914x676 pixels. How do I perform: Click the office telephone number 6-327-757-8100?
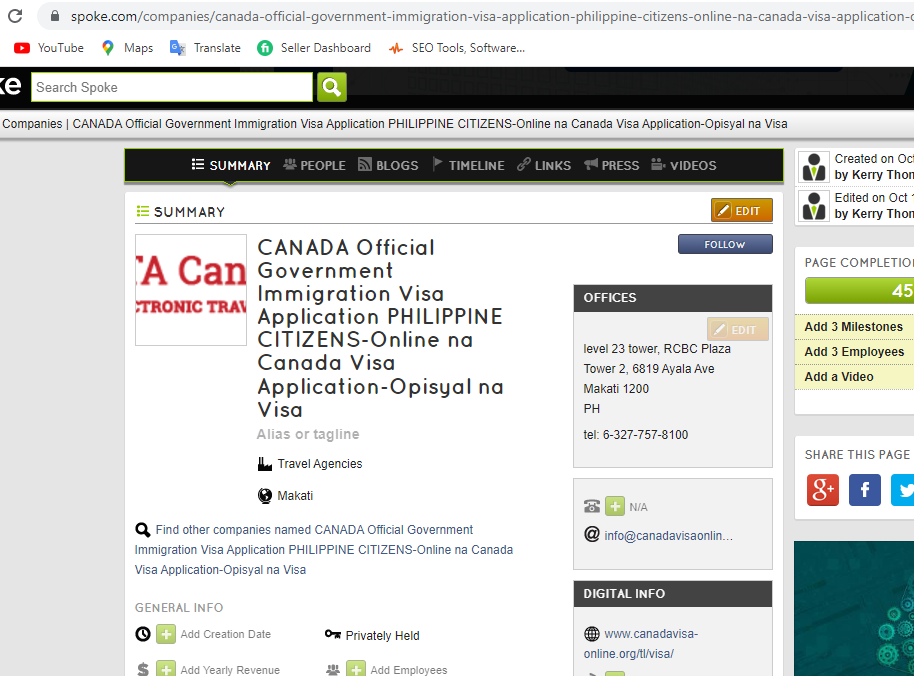click(x=645, y=435)
